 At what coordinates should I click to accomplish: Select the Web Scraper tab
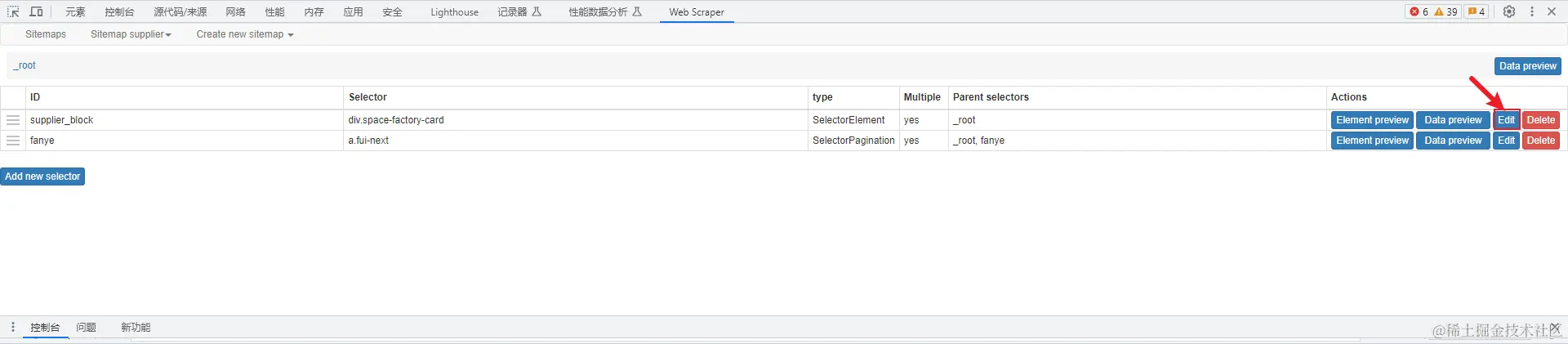pyautogui.click(x=697, y=12)
